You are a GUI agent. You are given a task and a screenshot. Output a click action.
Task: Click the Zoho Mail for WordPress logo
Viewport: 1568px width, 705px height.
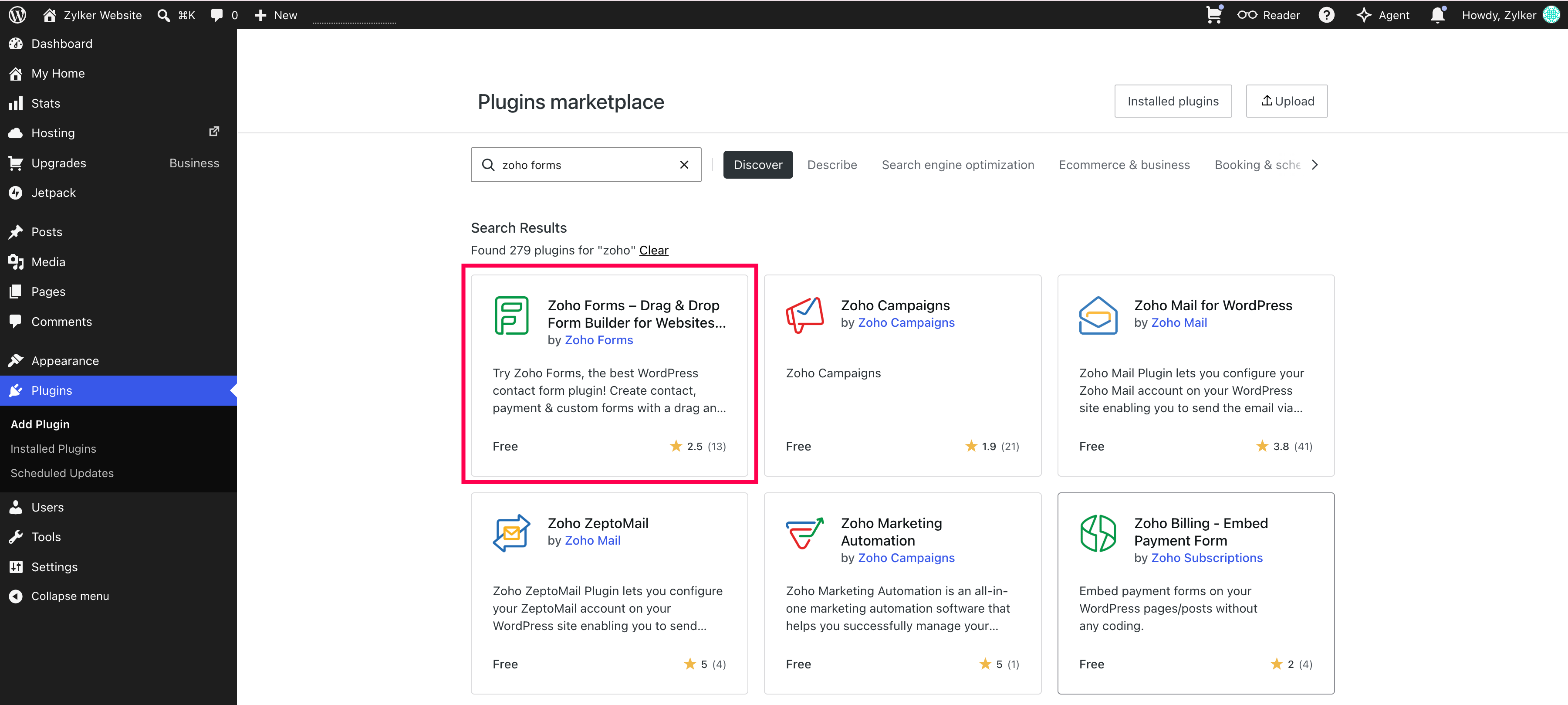point(1098,315)
